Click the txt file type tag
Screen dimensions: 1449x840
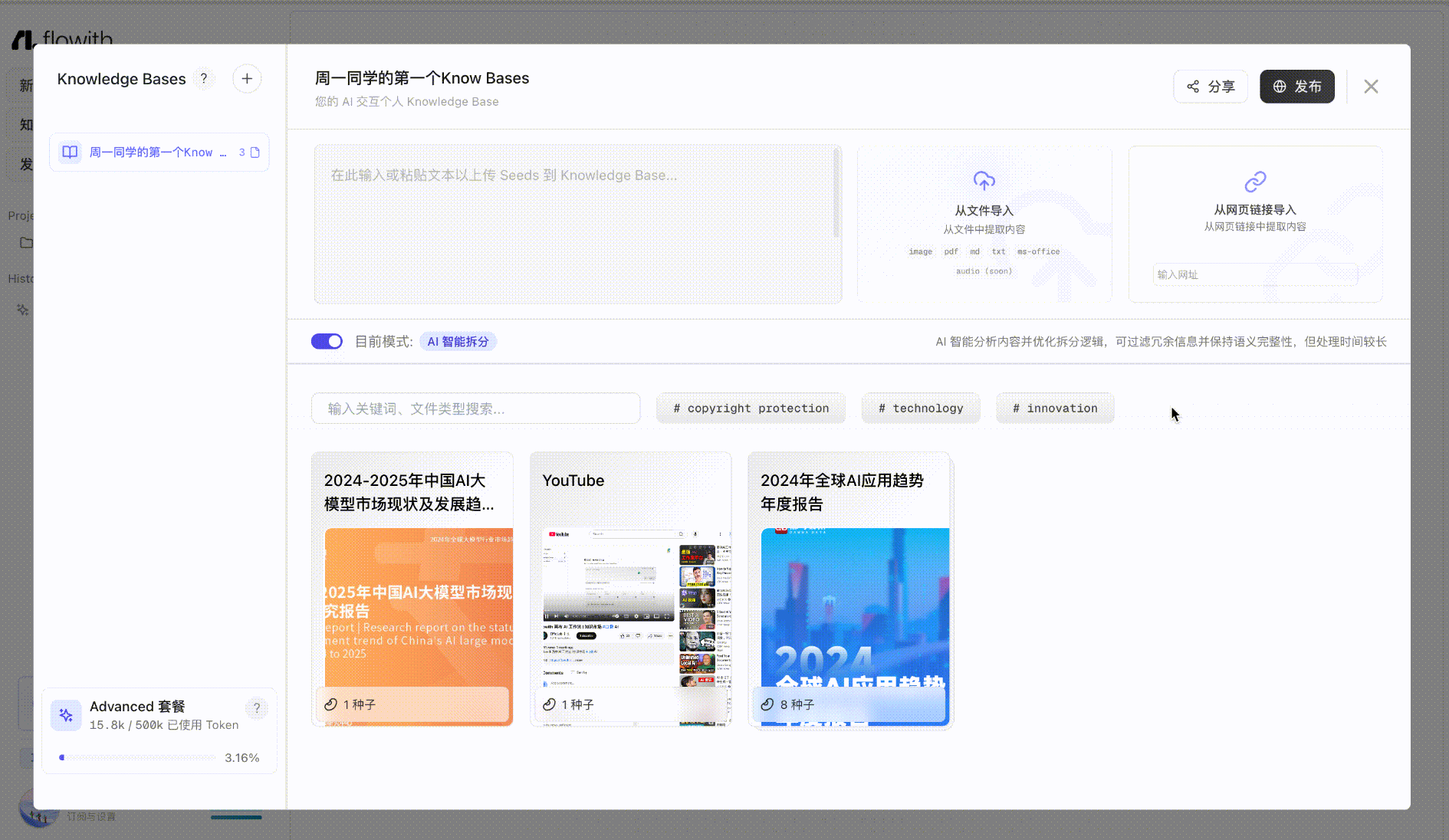(x=998, y=251)
